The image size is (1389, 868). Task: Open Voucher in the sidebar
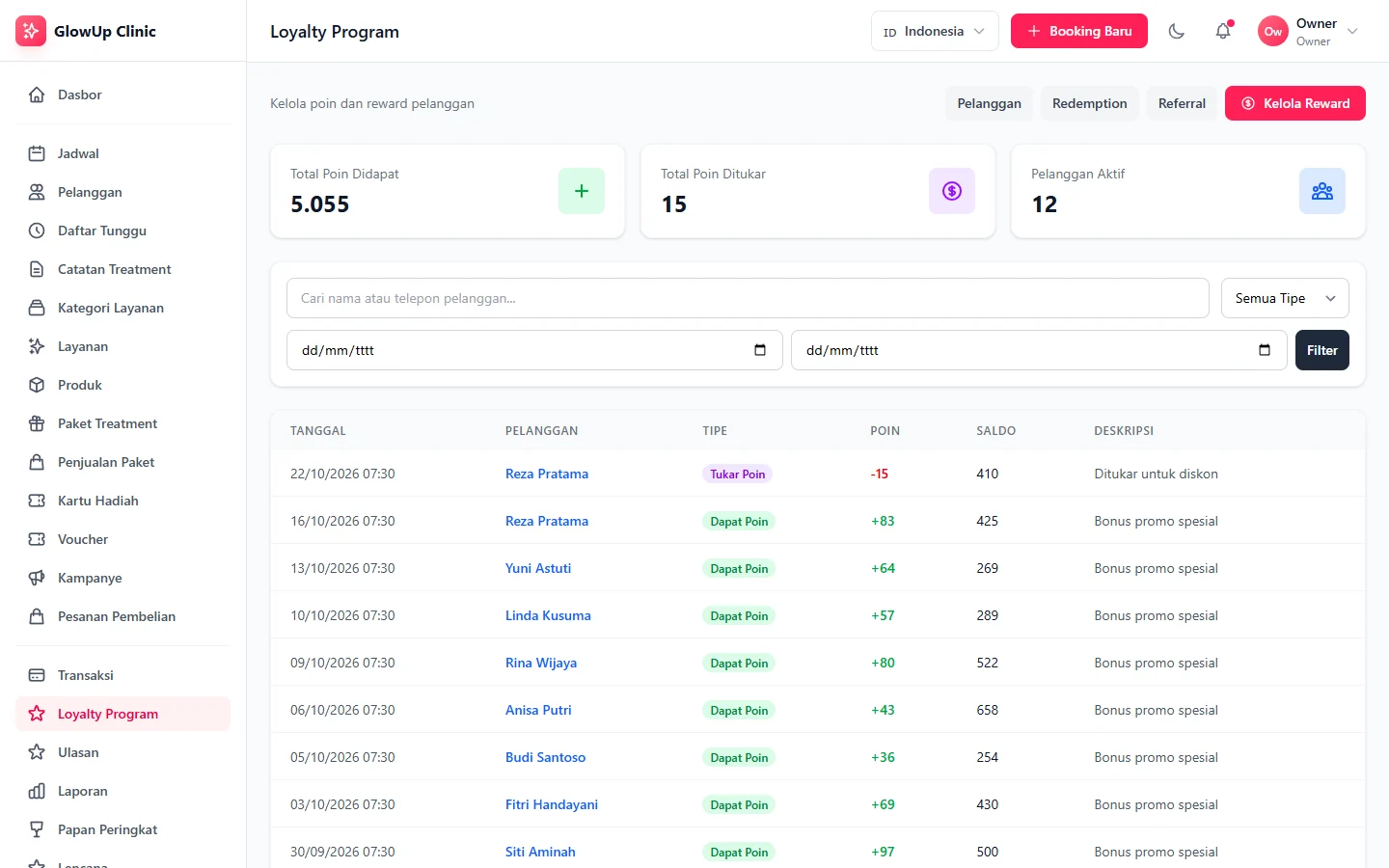(123, 539)
